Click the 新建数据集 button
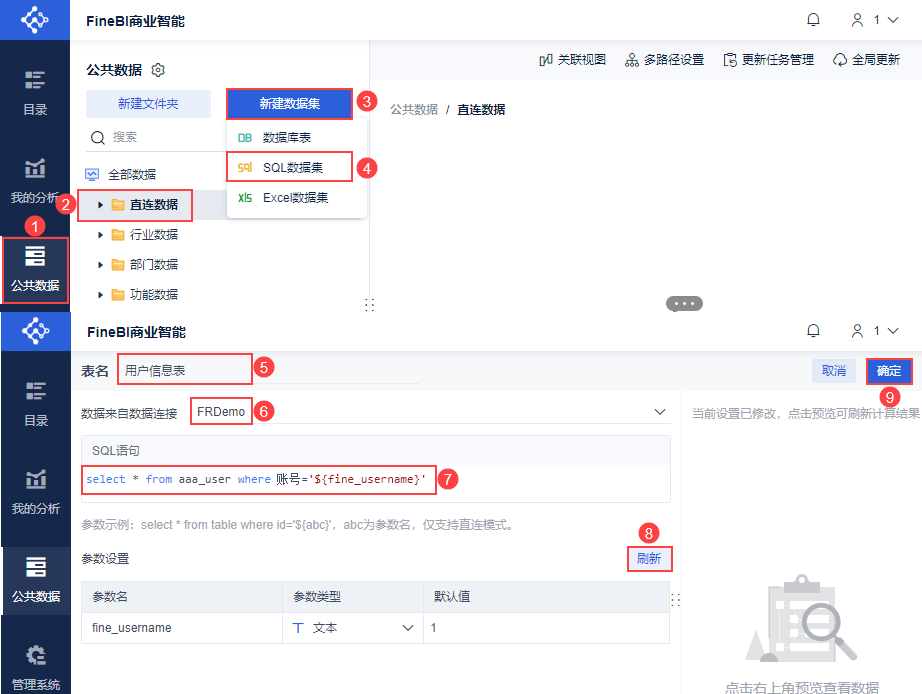 (x=289, y=104)
